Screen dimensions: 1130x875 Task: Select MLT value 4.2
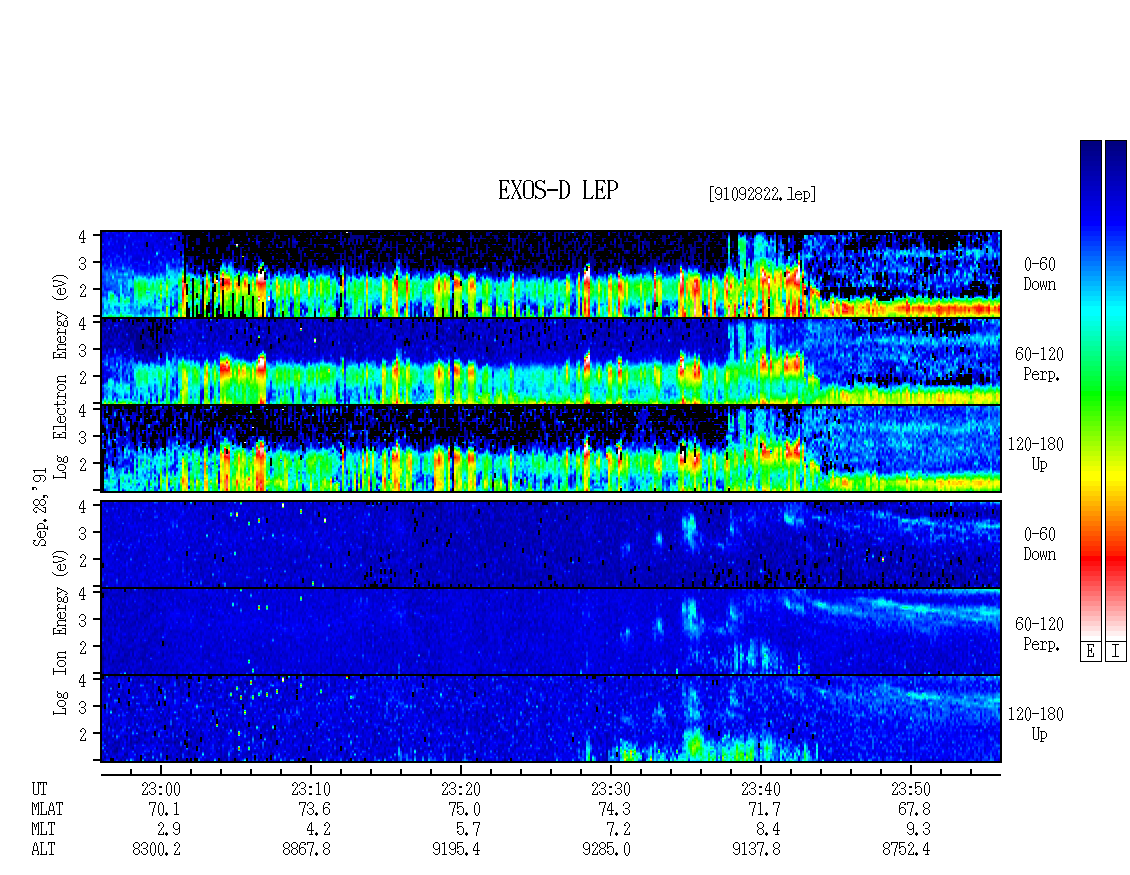click(319, 830)
